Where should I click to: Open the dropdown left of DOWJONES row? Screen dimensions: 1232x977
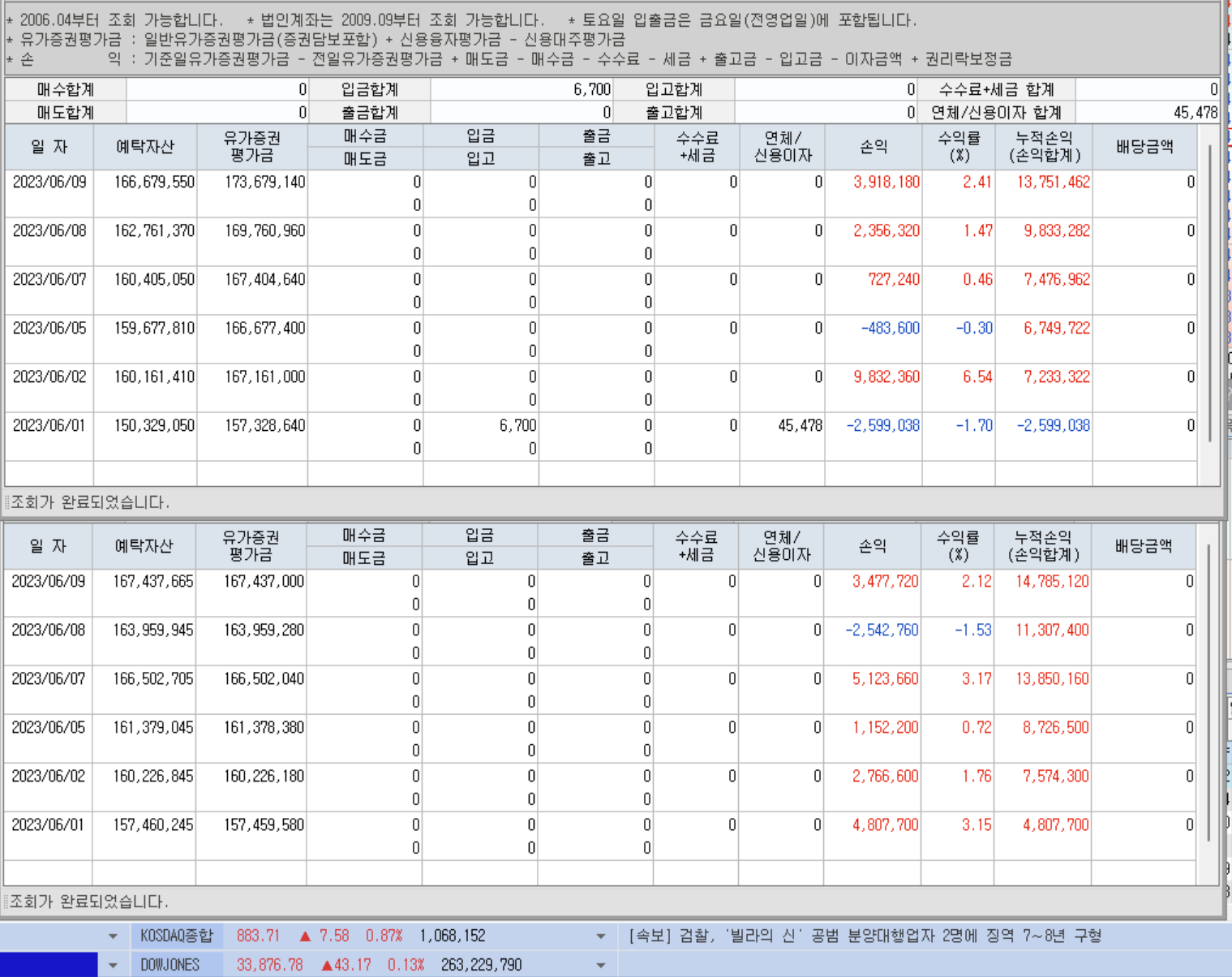[112, 965]
